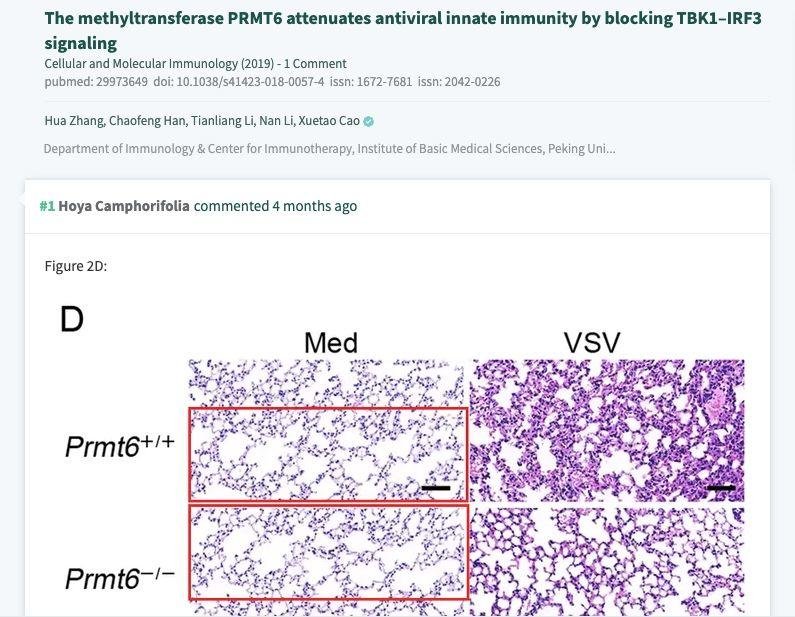Click the red-boxed Med Prmt6+/+ image region
The width and height of the screenshot is (795, 617).
328,454
